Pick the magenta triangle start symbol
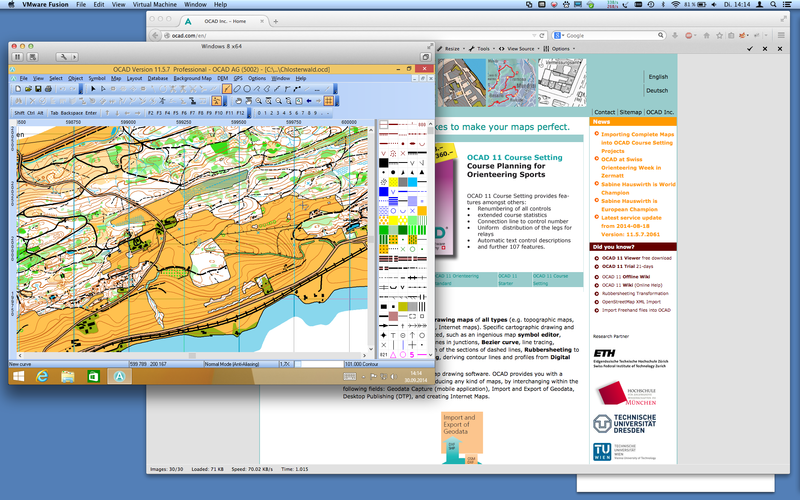Image resolution: width=800 pixels, height=500 pixels. (x=393, y=354)
